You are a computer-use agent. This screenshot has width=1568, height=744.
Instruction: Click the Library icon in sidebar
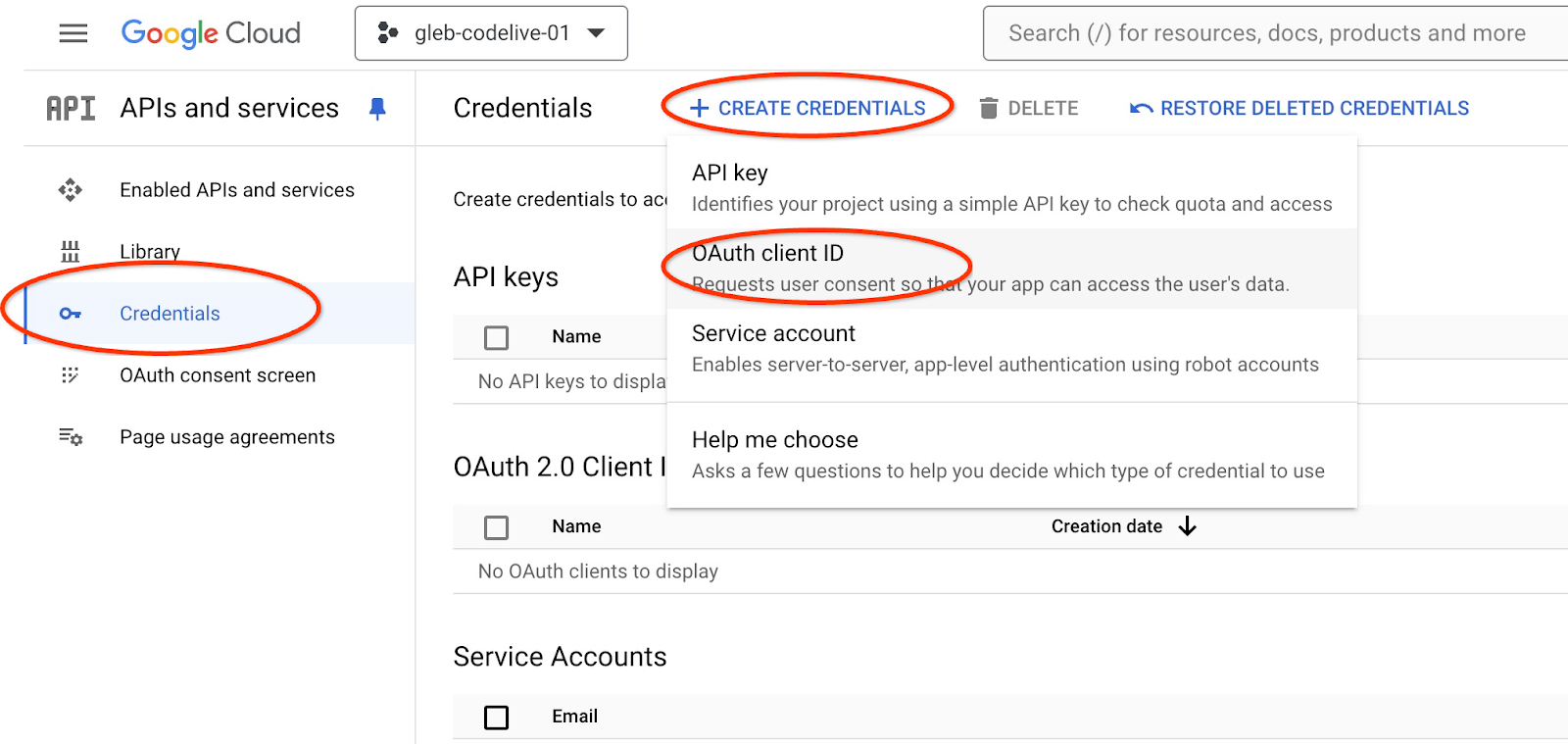click(71, 252)
